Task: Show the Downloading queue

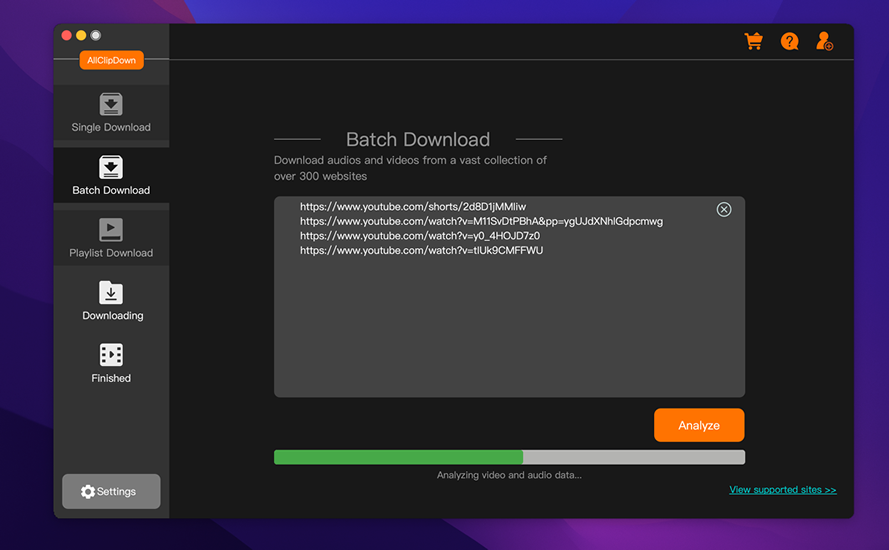Action: click(x=111, y=301)
